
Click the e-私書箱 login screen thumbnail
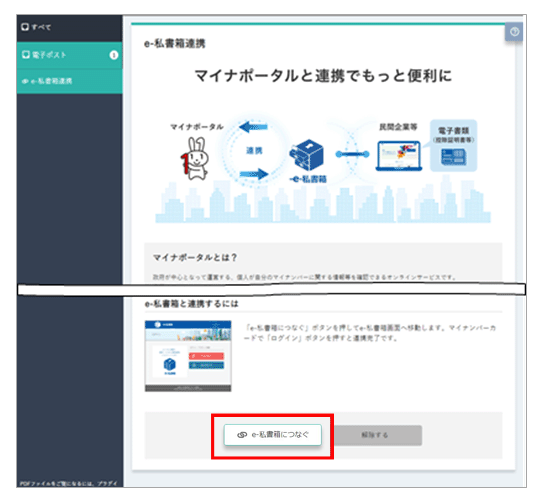(x=188, y=356)
